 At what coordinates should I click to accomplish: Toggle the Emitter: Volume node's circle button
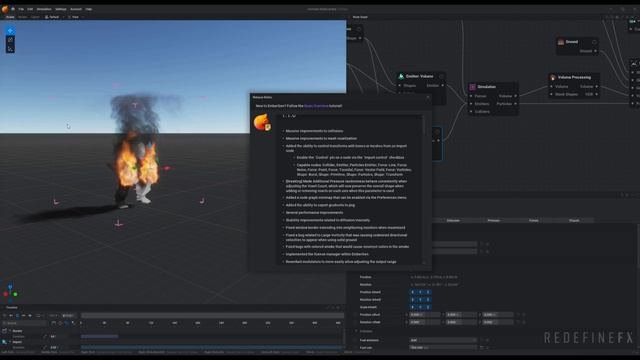pos(441,76)
